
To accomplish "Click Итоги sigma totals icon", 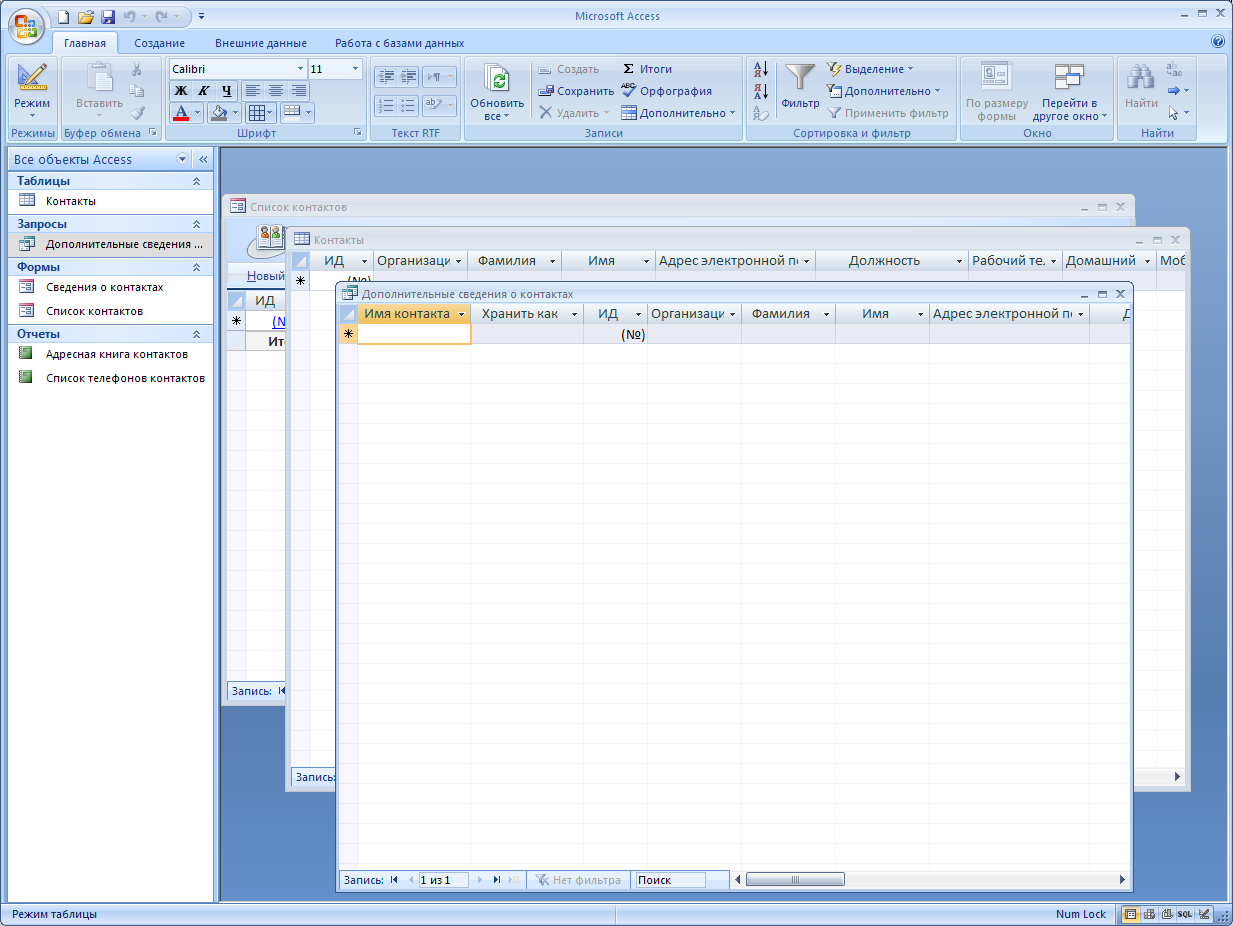I will point(628,69).
